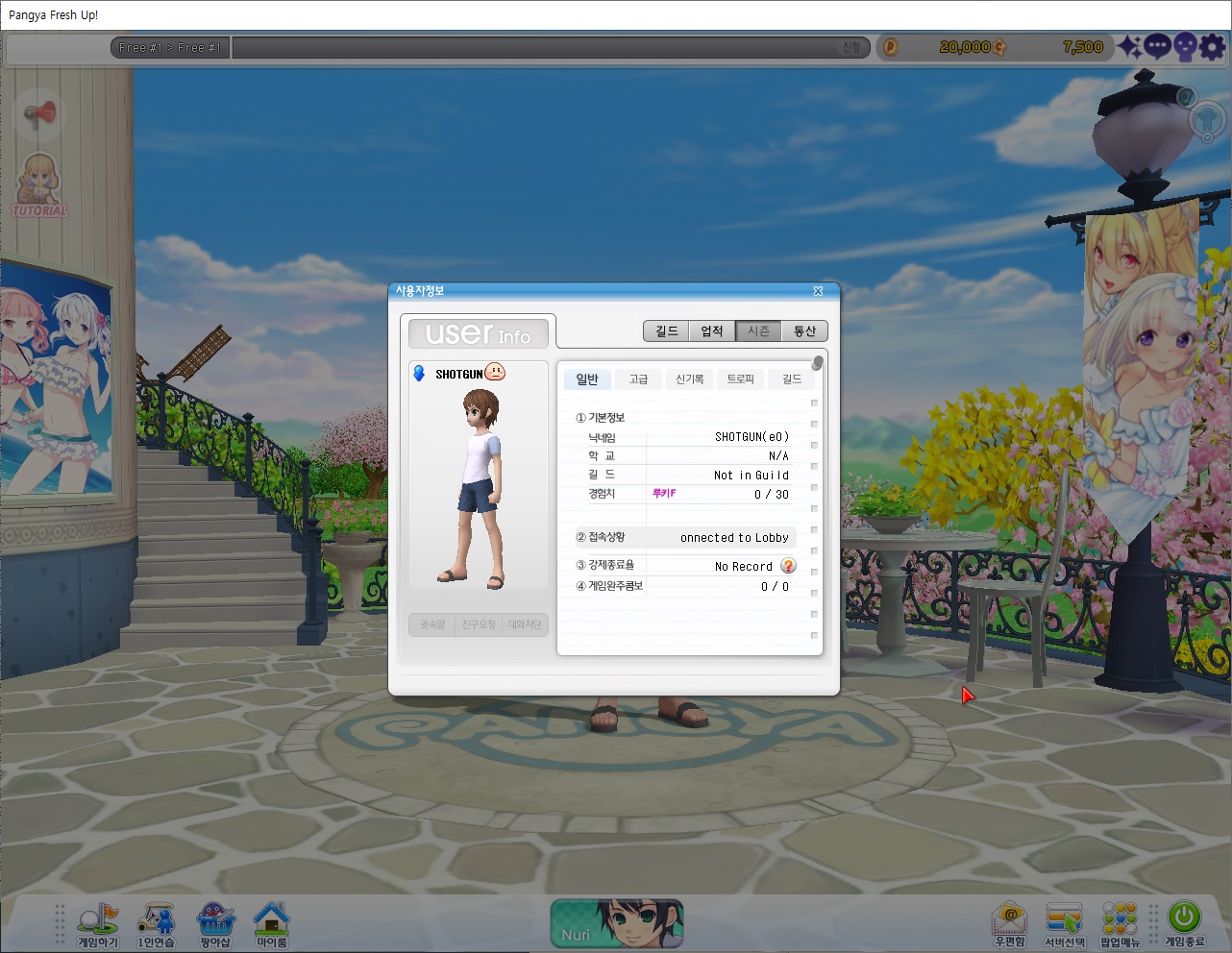Screen dimensions: 1232x953
Task: Open the 우편함 mailbox icon
Action: (1009, 922)
